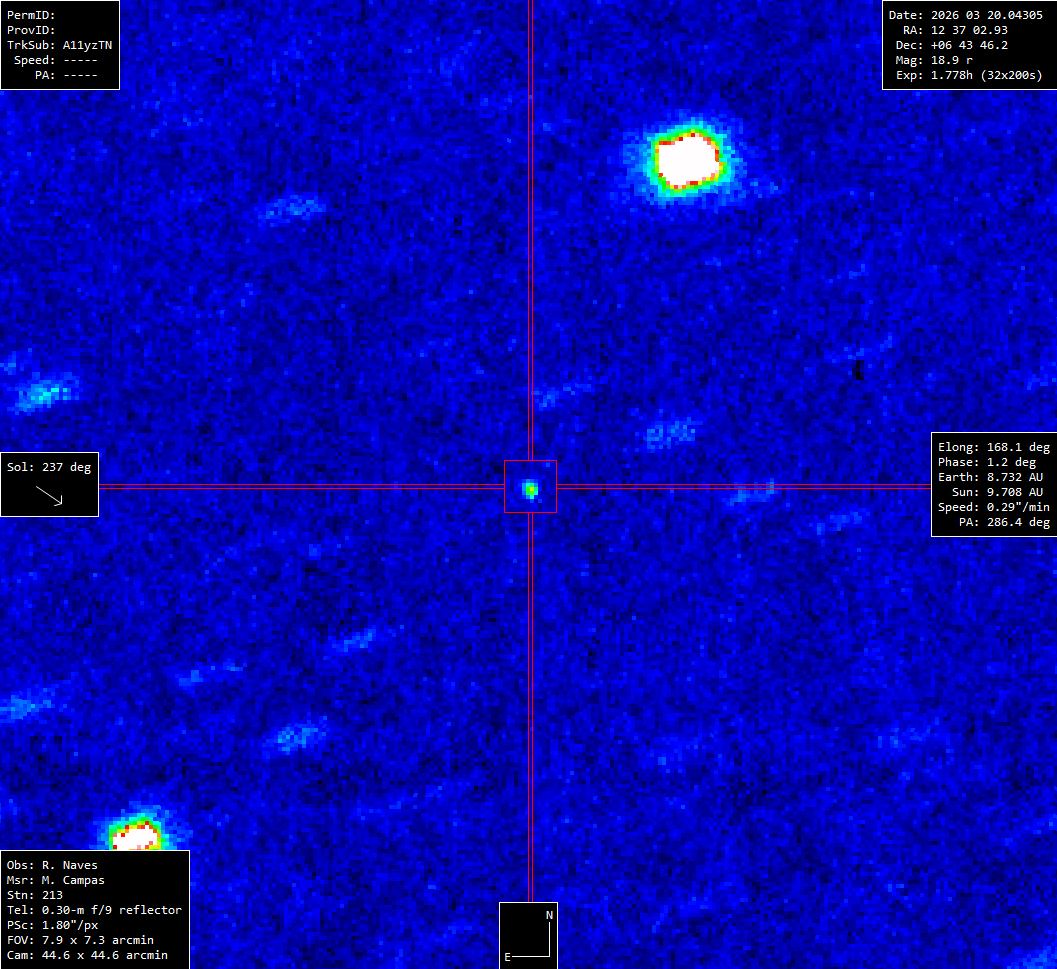Click the large bright star in the upper right
1057x969 pixels.
(x=687, y=159)
